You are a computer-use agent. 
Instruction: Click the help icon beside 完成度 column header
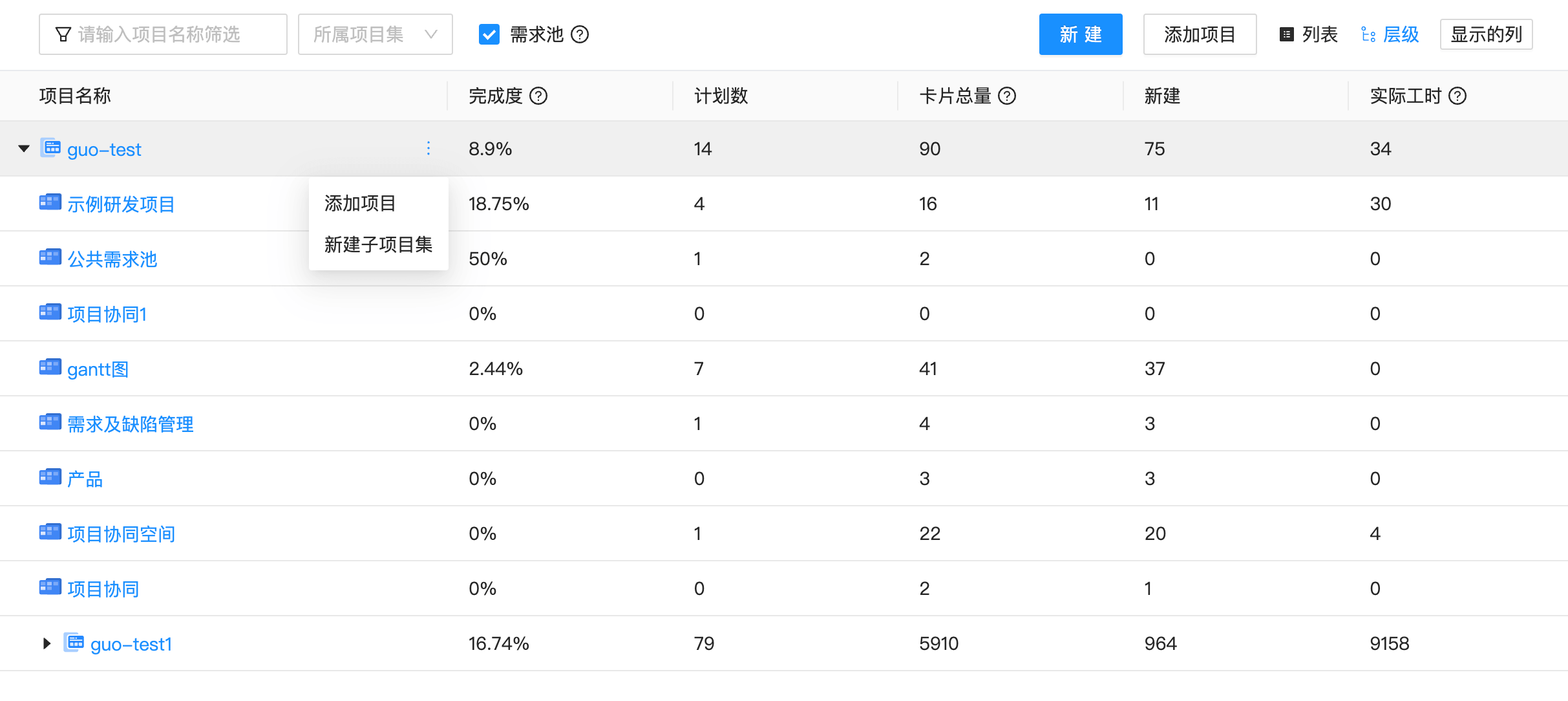tap(539, 96)
